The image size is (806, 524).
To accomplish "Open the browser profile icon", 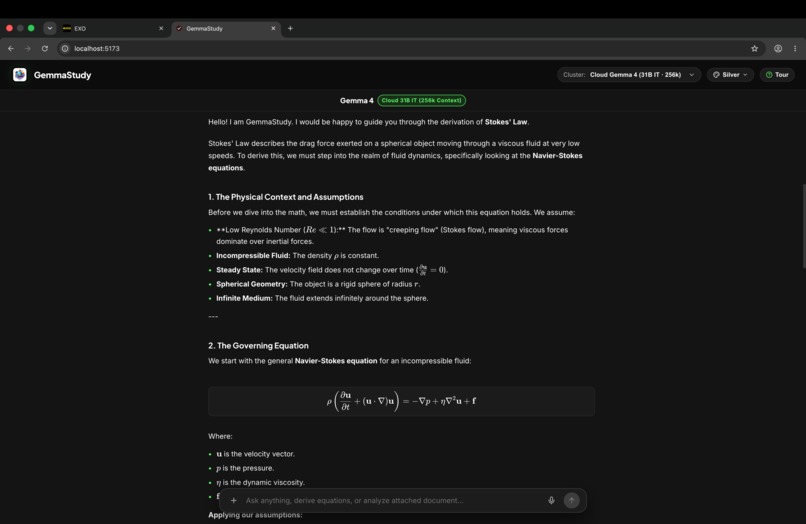I will pyautogui.click(x=778, y=48).
